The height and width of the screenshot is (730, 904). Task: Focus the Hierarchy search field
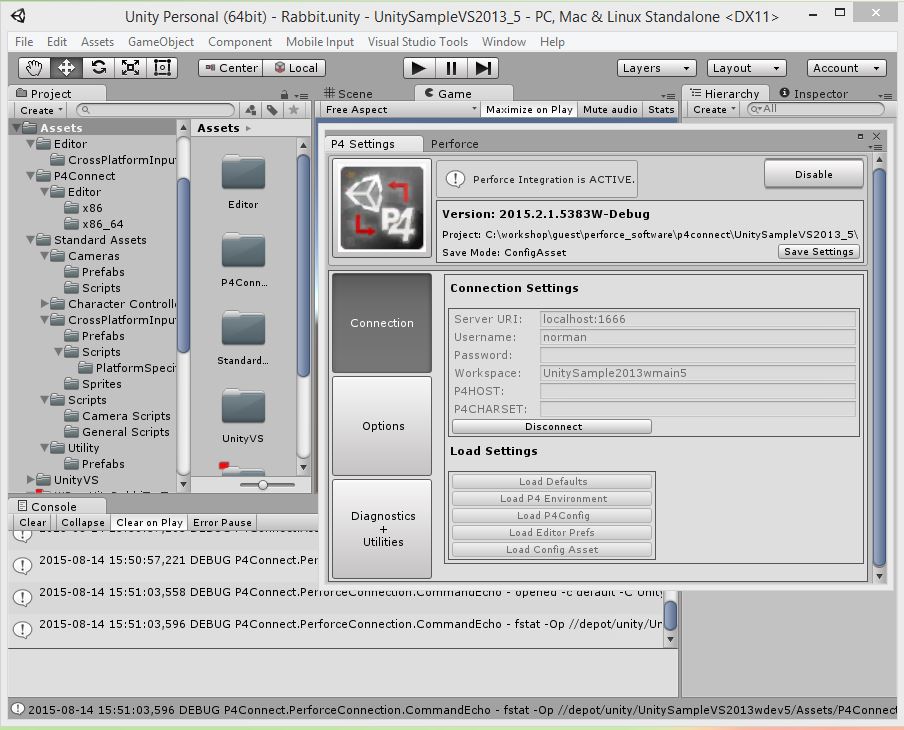815,109
